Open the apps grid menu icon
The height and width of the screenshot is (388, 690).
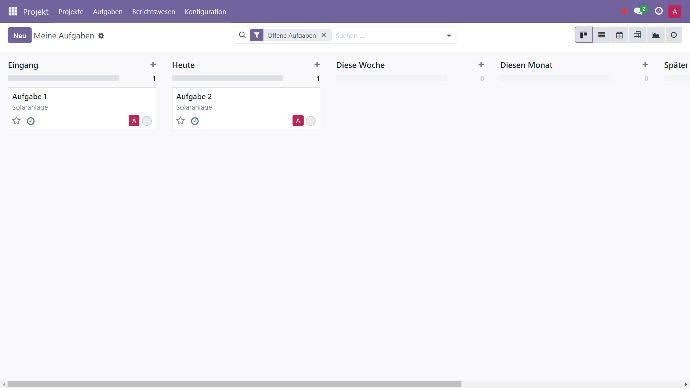(13, 11)
